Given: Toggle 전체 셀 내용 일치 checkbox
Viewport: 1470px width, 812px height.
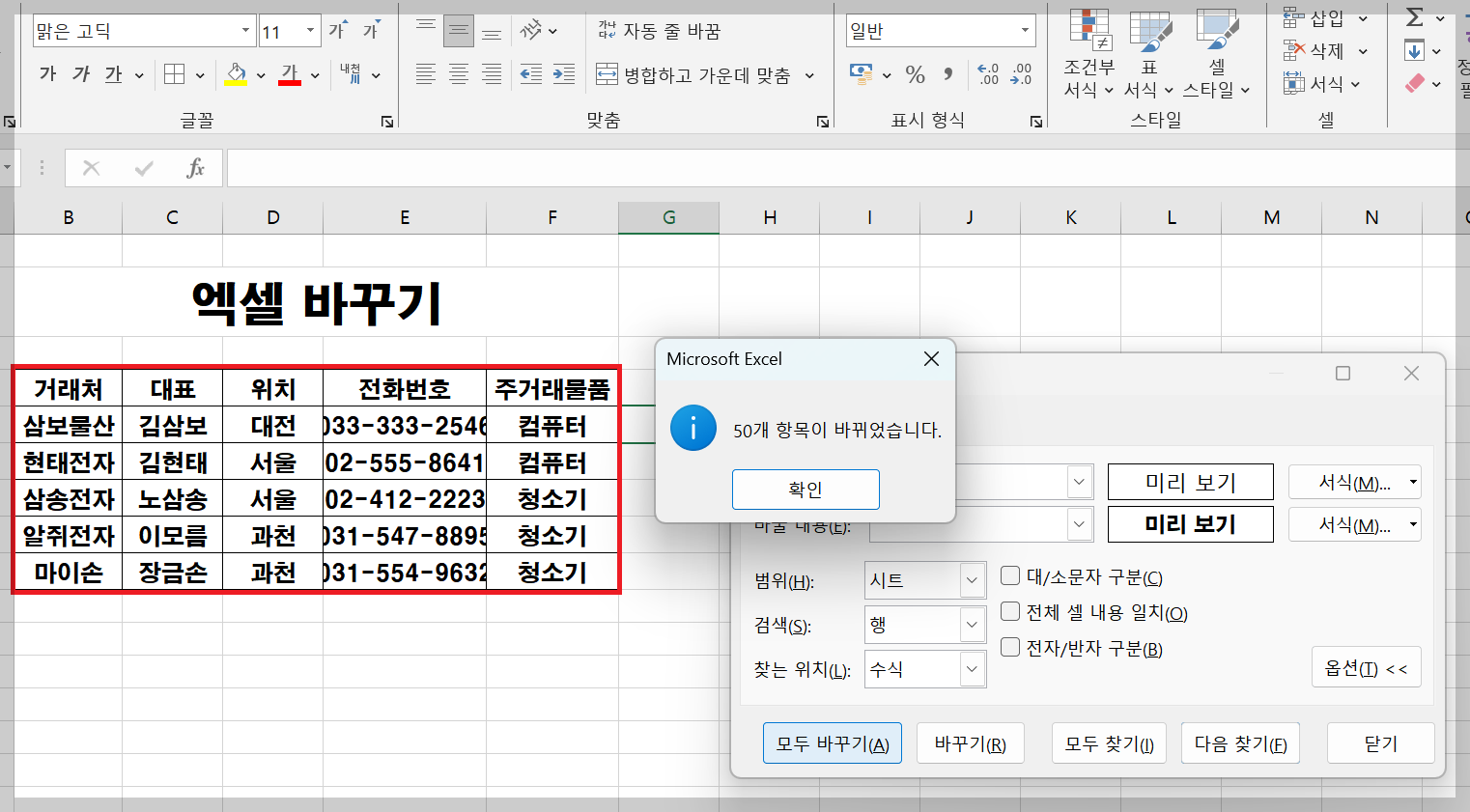Looking at the screenshot, I should click(x=1010, y=611).
